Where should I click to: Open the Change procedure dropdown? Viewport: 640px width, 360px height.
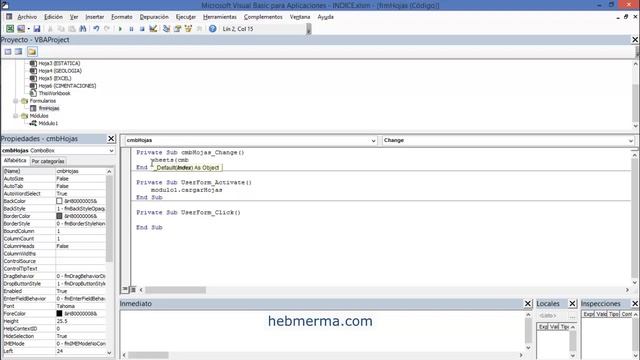point(631,140)
